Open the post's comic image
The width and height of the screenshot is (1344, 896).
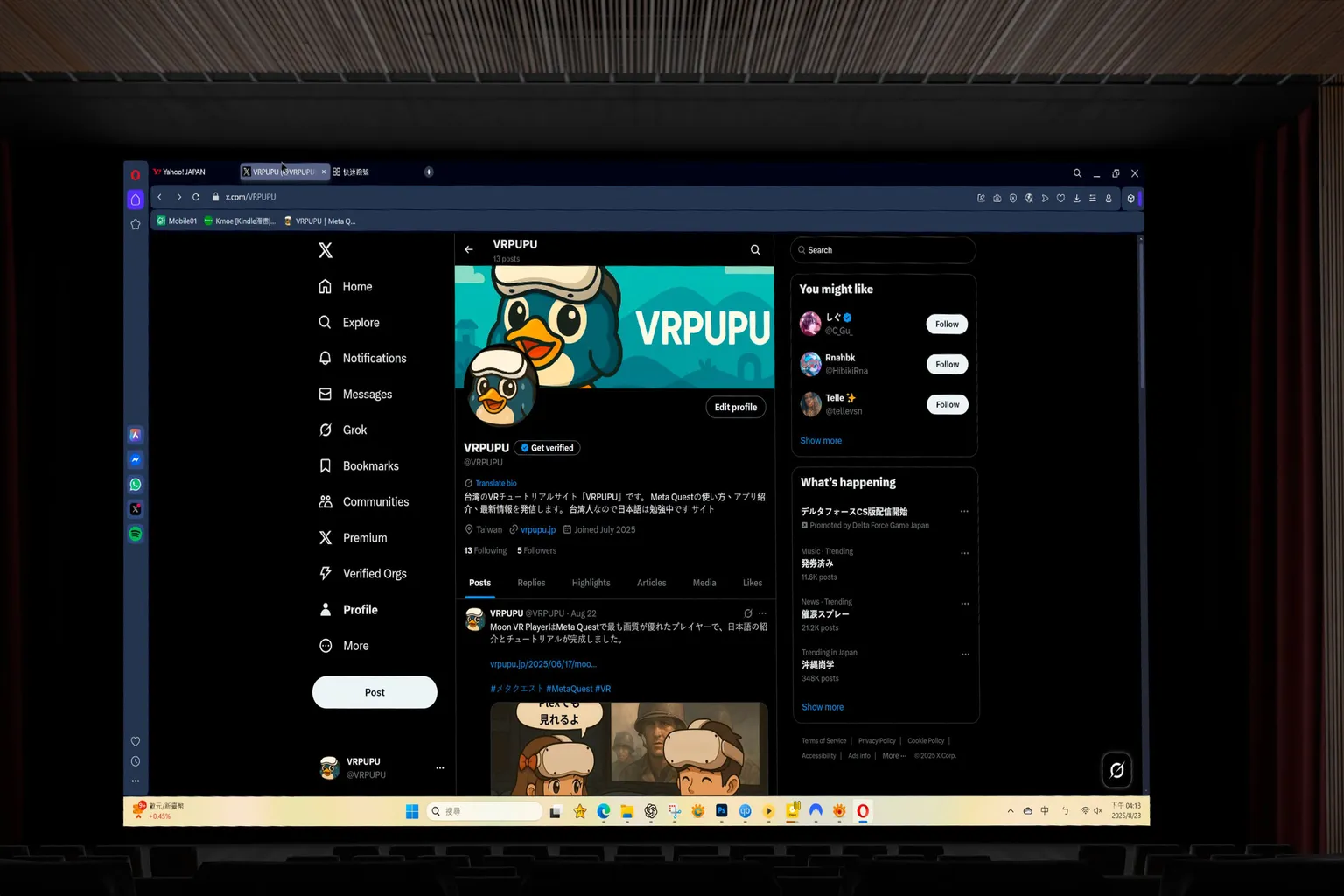(x=629, y=748)
